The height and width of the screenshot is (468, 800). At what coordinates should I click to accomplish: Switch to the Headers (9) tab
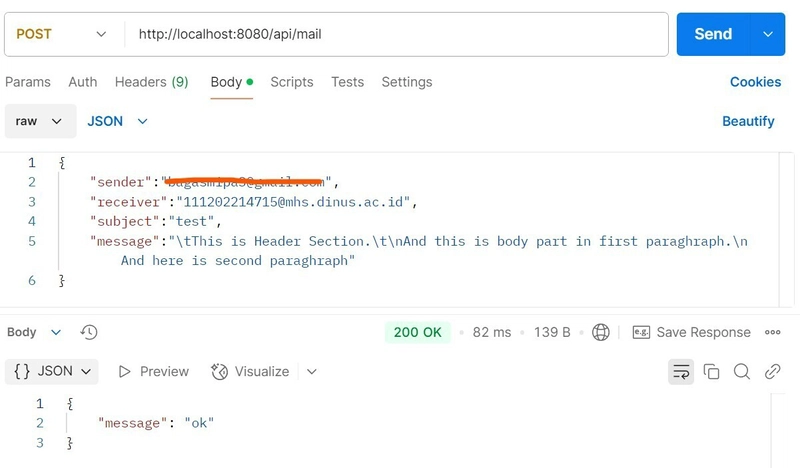point(152,82)
